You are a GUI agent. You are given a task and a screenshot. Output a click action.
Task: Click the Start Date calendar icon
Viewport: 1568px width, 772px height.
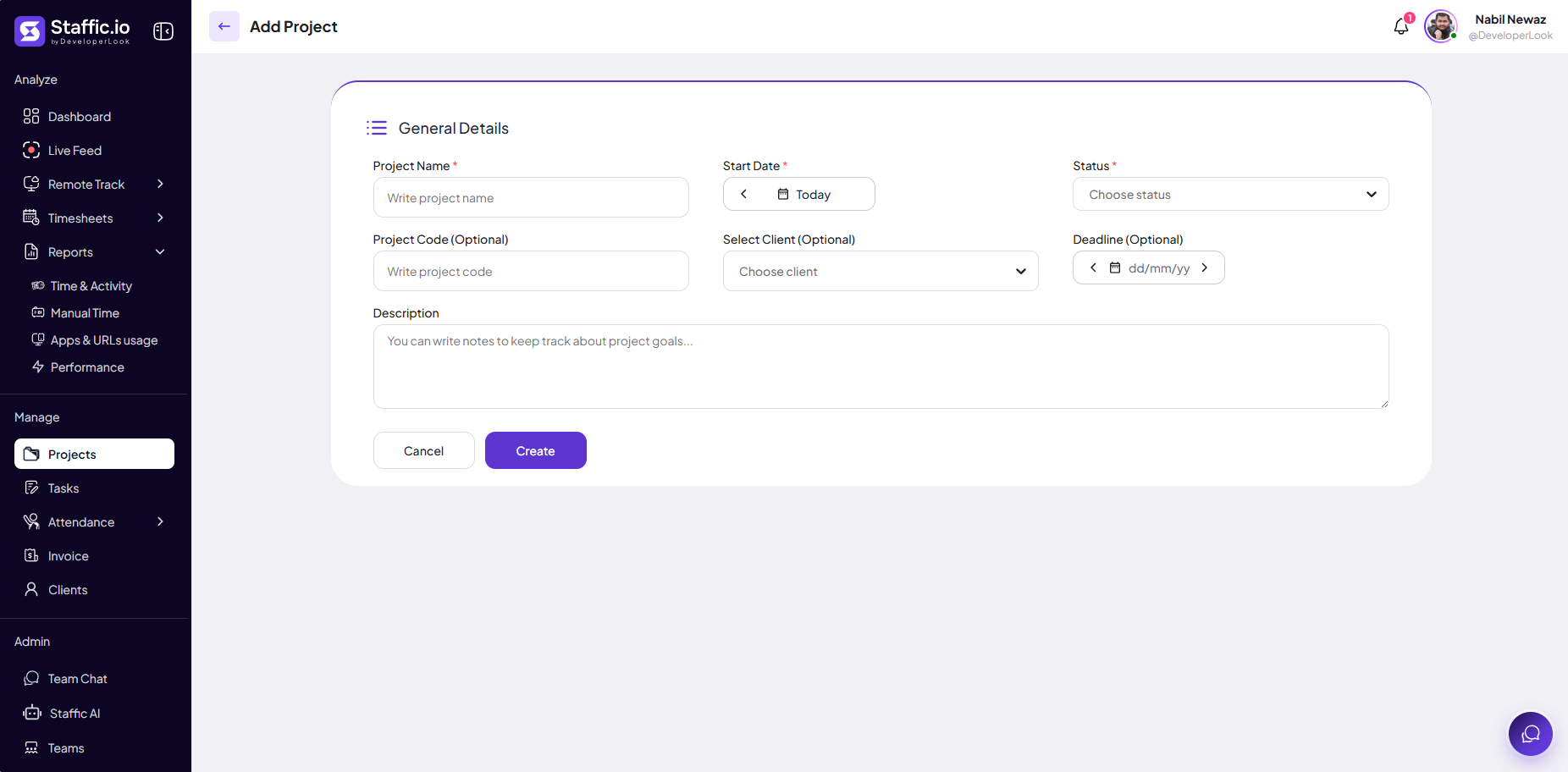(x=783, y=194)
